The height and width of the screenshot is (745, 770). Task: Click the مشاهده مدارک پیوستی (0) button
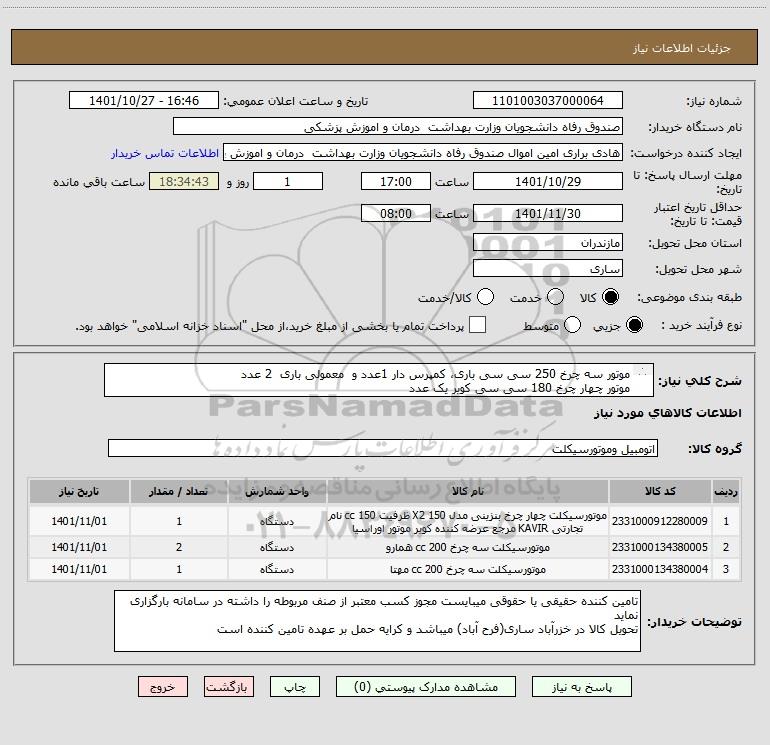pyautogui.click(x=426, y=687)
